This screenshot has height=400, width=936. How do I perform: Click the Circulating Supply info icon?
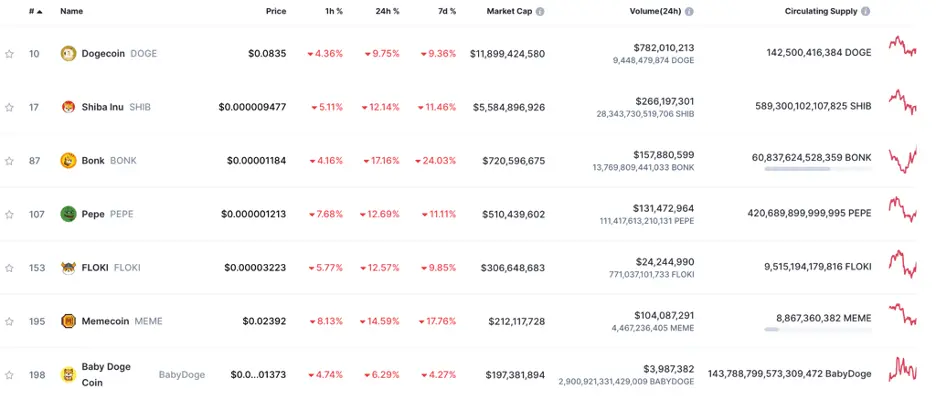(865, 12)
